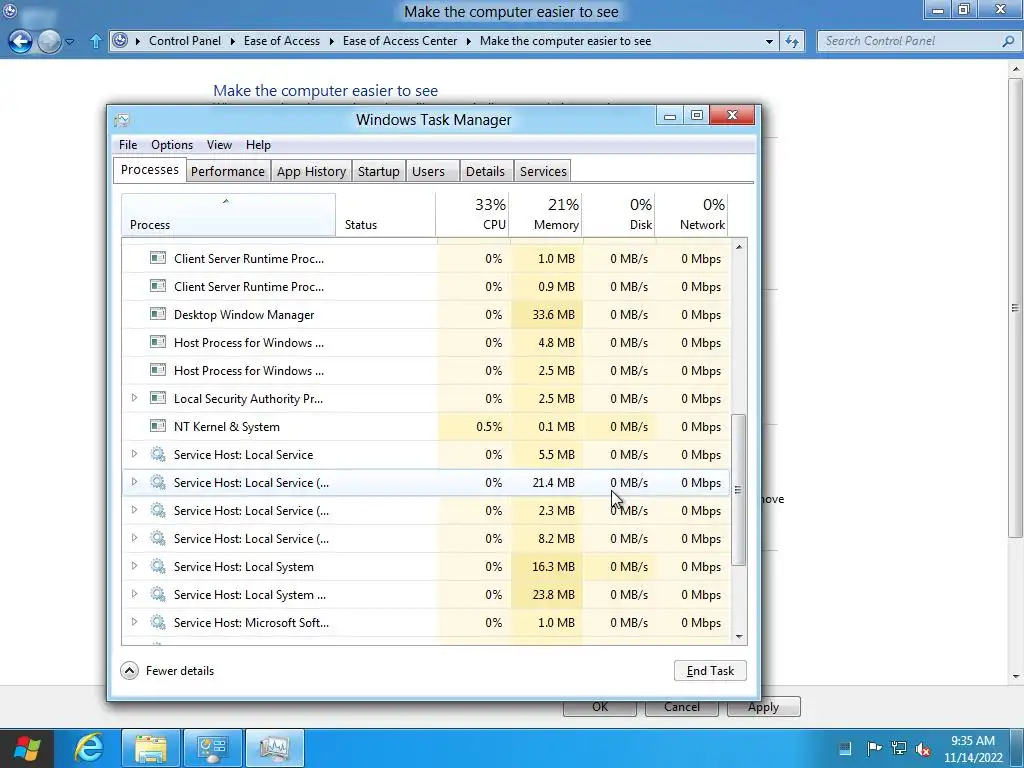This screenshot has height=768, width=1024.
Task: Switch to the Startup tab
Action: 378,171
